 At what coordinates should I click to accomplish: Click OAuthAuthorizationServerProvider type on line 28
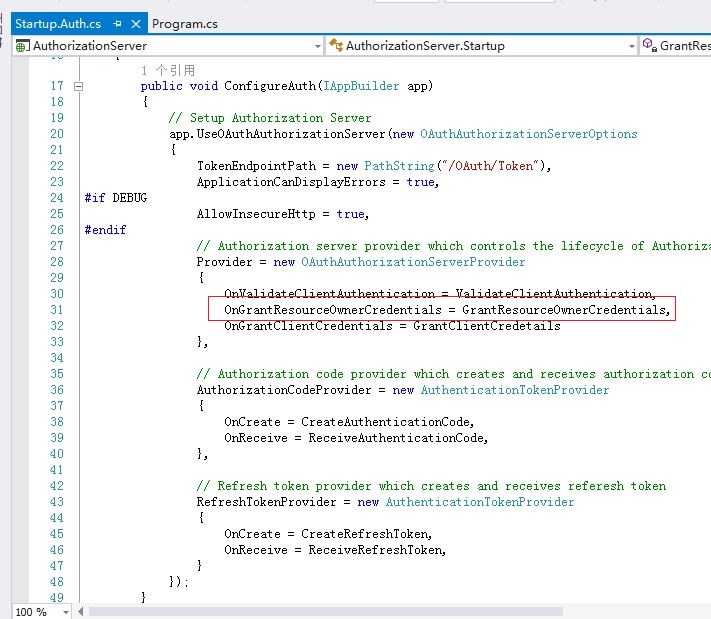click(413, 262)
